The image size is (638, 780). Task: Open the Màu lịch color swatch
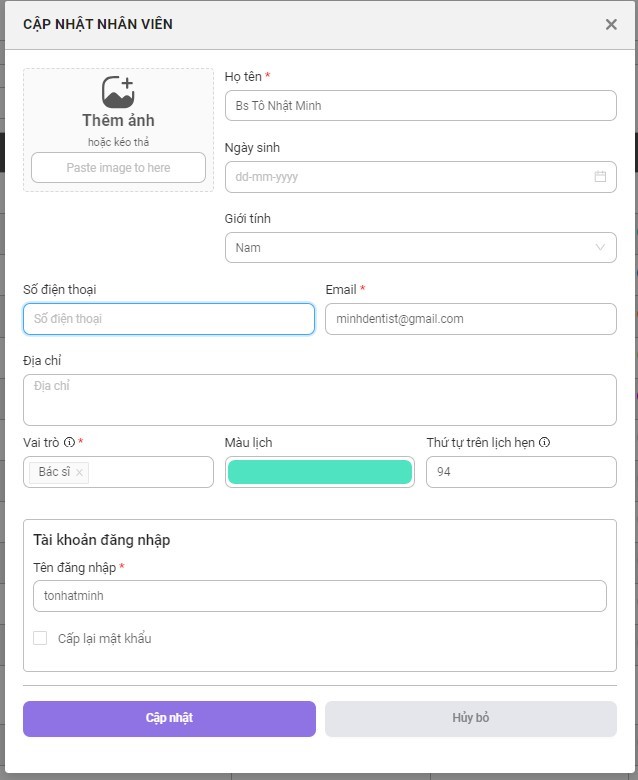320,472
